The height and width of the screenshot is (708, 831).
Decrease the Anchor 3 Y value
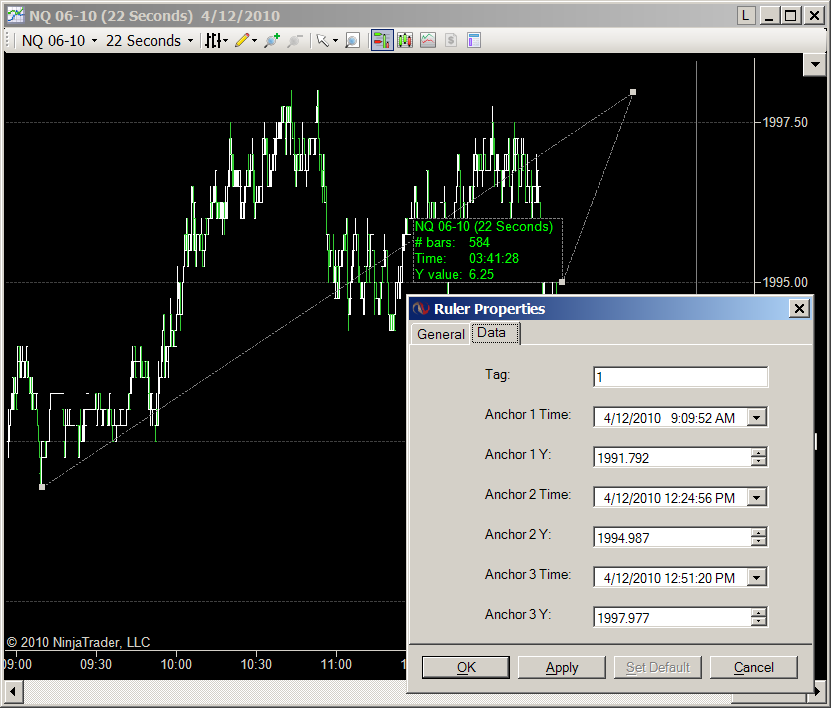pos(759,622)
